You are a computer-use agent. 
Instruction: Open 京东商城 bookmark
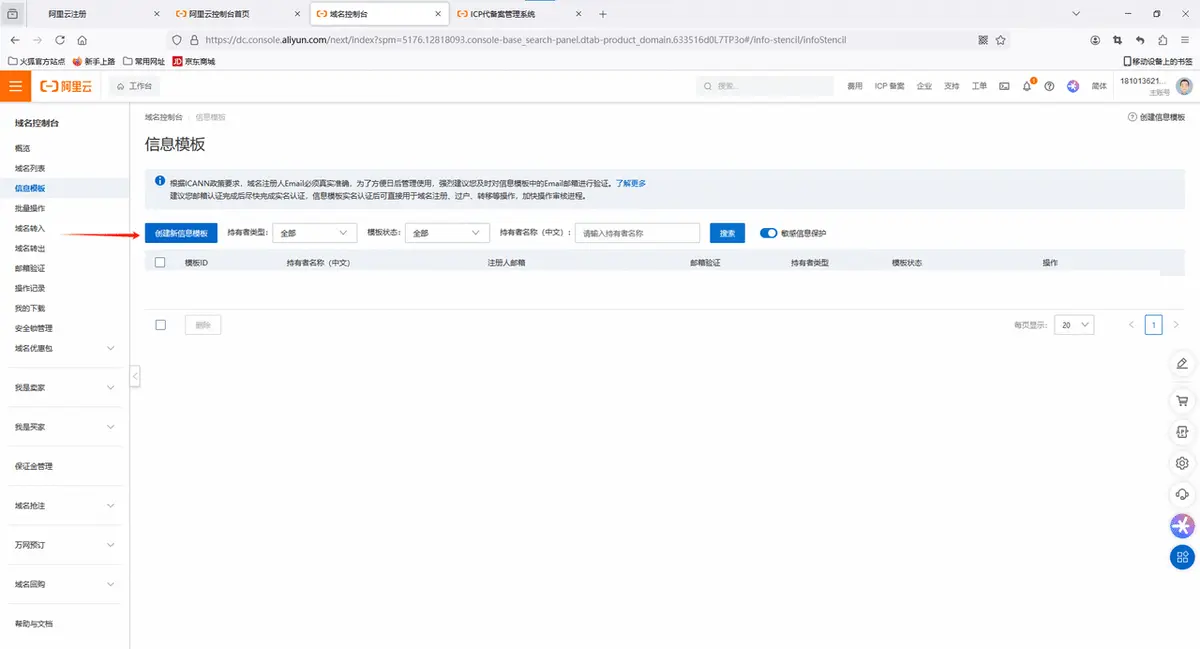click(x=194, y=62)
